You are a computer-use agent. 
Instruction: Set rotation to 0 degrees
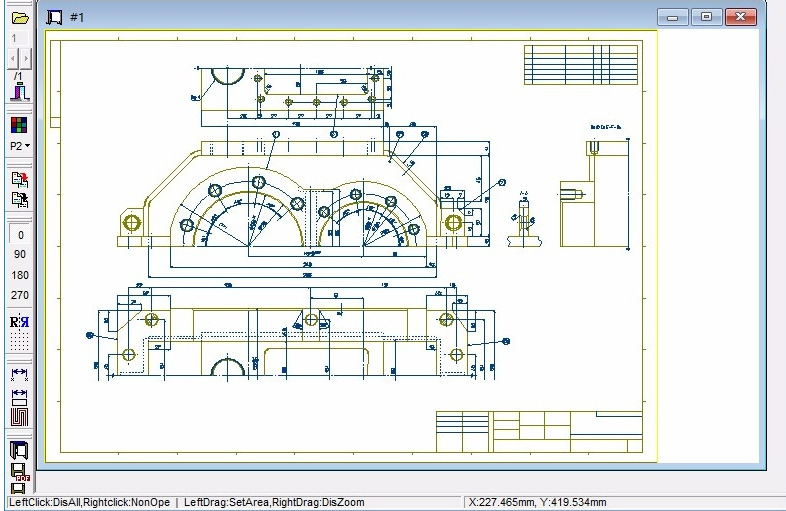click(20, 235)
